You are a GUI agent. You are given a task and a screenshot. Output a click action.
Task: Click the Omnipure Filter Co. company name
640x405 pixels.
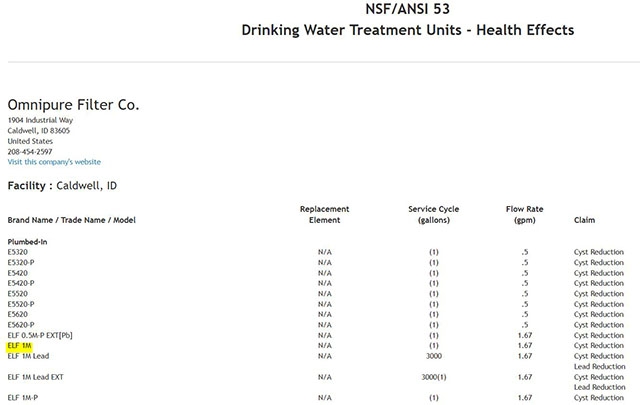pos(73,104)
